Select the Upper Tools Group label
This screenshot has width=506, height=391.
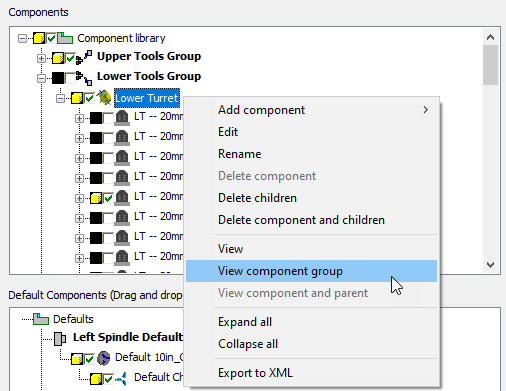149,56
